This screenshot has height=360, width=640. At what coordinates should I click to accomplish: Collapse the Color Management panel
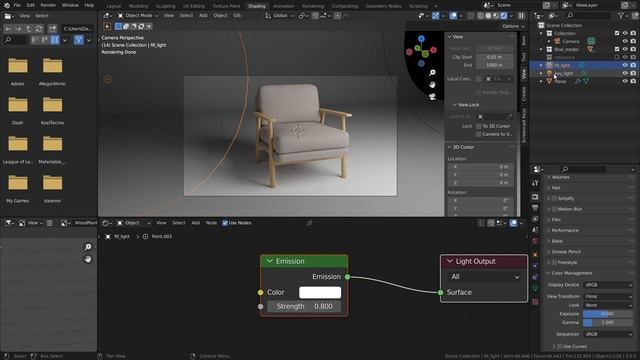tap(572, 273)
